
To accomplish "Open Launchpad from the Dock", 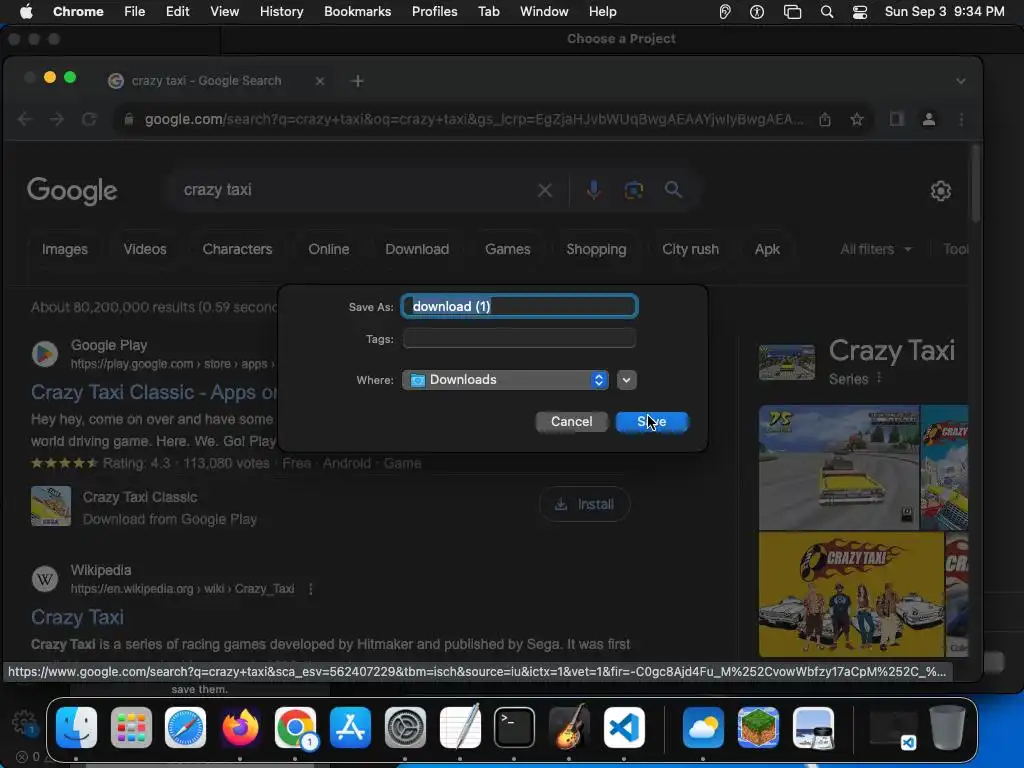I will coord(131,727).
